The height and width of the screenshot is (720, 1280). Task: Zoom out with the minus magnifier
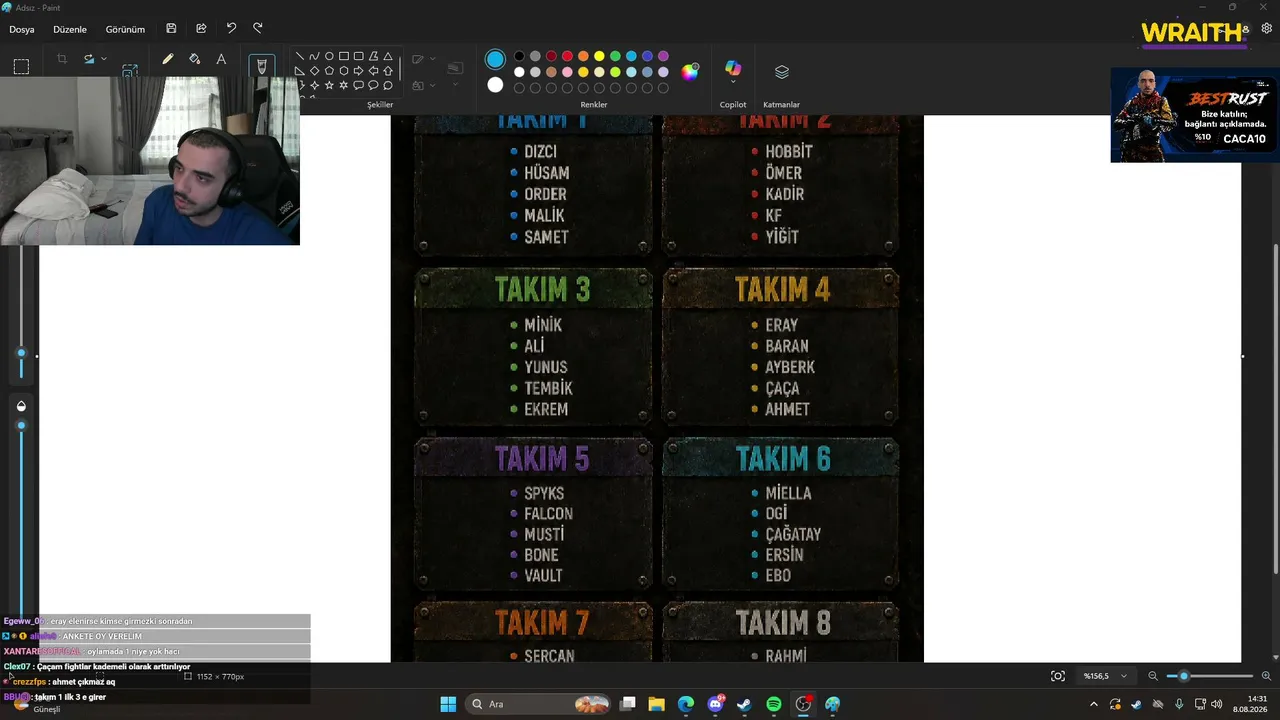[x=1153, y=676]
